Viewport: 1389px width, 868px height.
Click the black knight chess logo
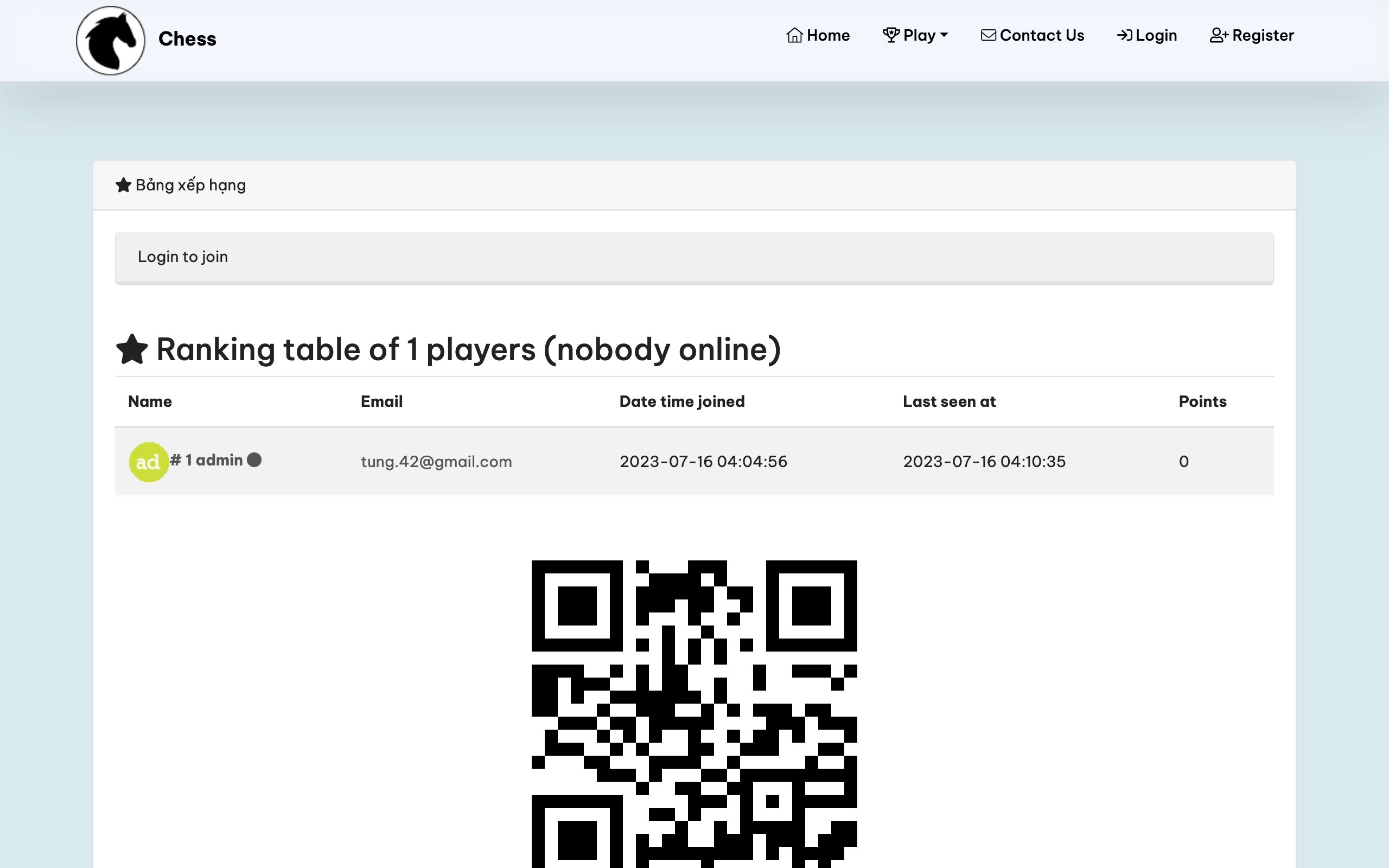pos(110,40)
